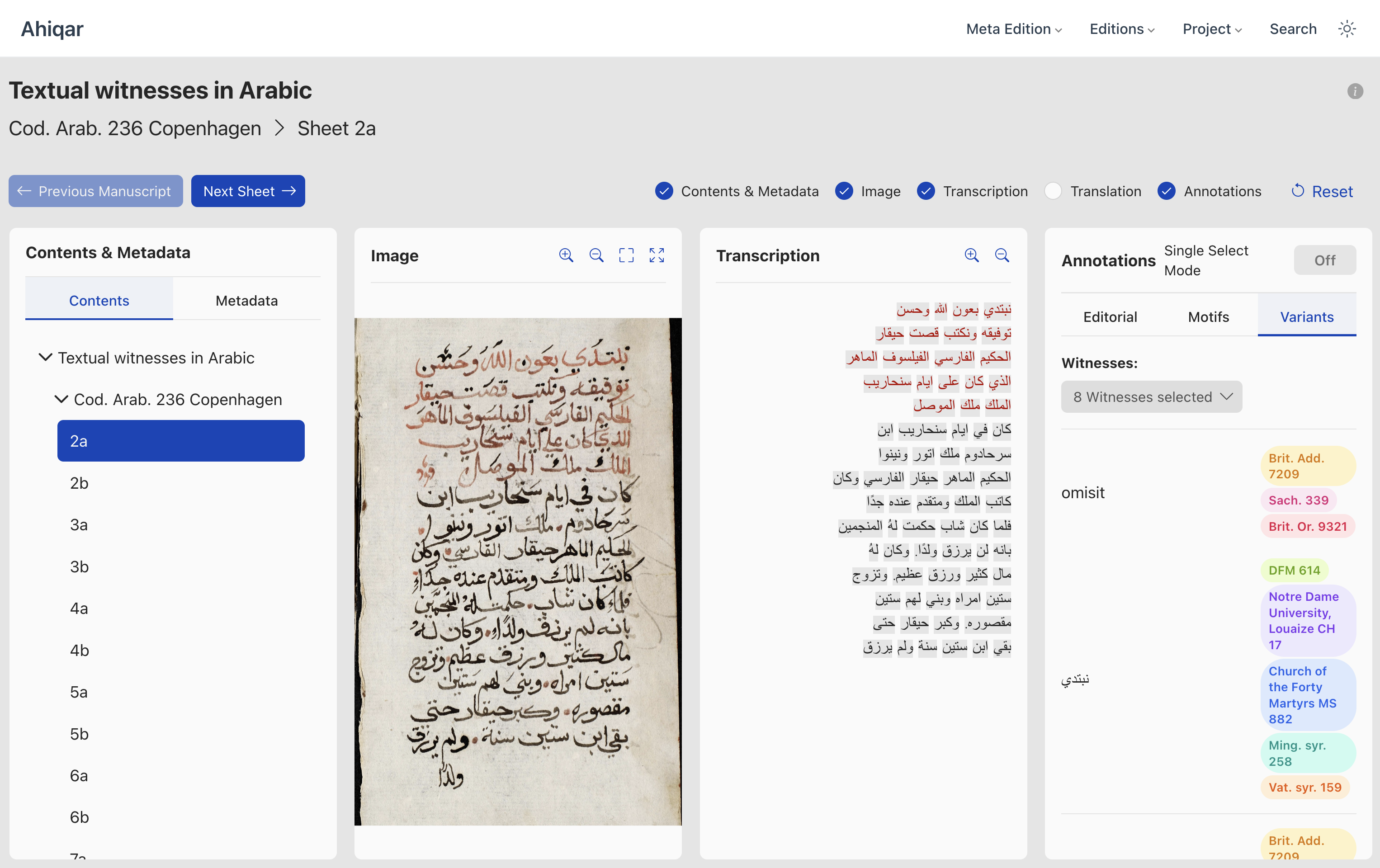Uncheck the Annotations panel checkbox
Image resolution: width=1380 pixels, height=868 pixels.
point(1166,191)
